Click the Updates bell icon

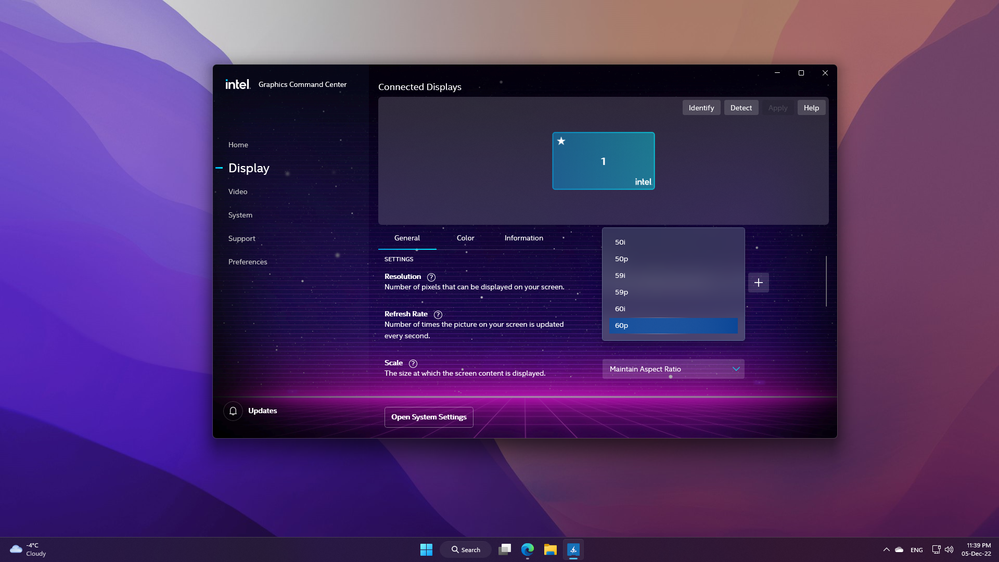(233, 411)
